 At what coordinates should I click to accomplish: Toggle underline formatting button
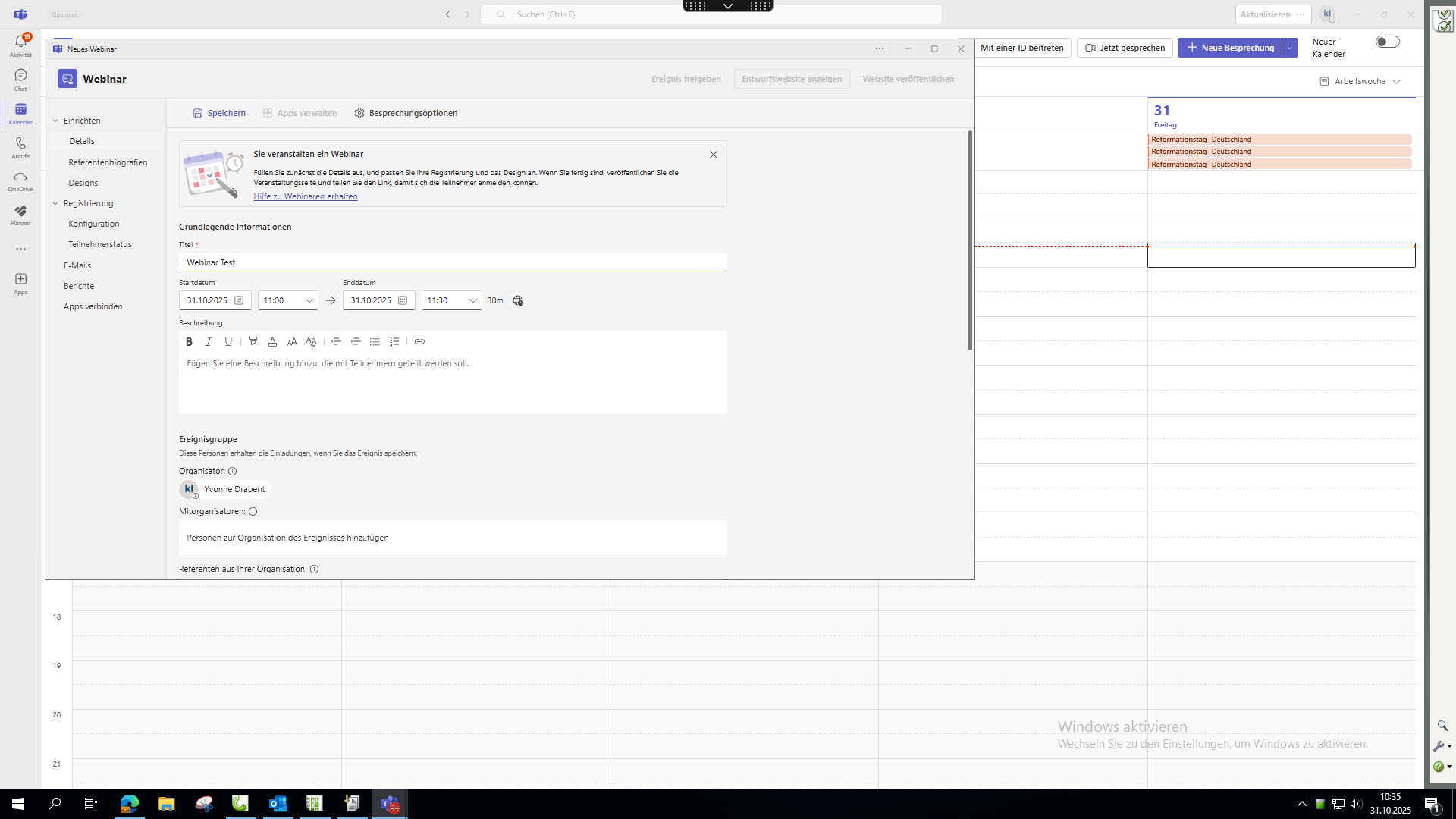(x=228, y=342)
